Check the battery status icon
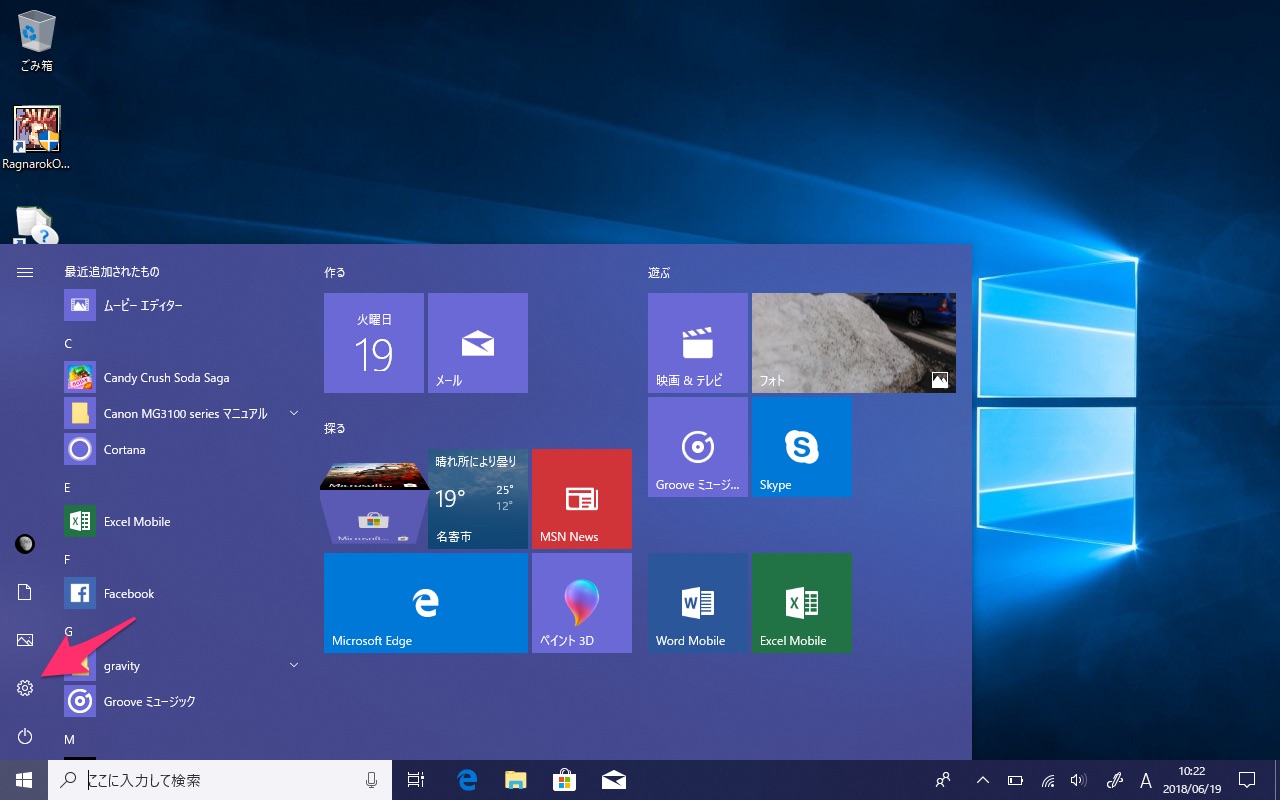The width and height of the screenshot is (1280, 800). 1016,780
